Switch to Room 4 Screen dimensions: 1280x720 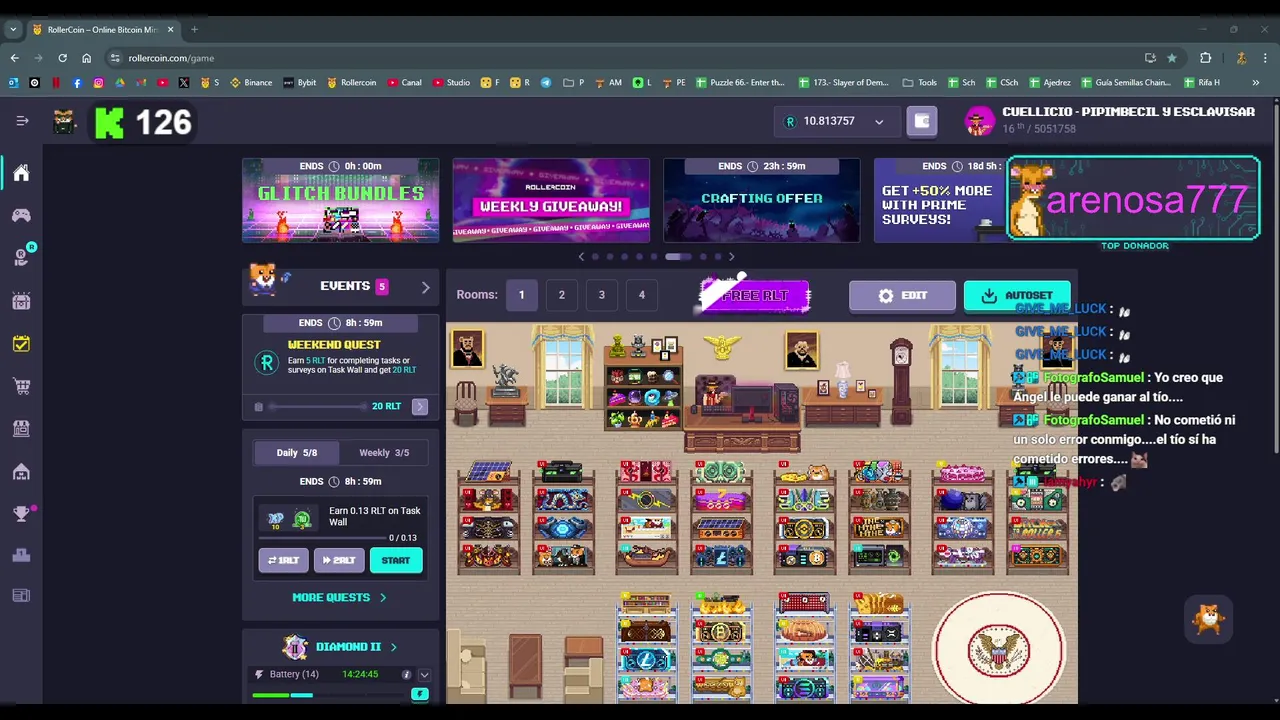(x=641, y=295)
